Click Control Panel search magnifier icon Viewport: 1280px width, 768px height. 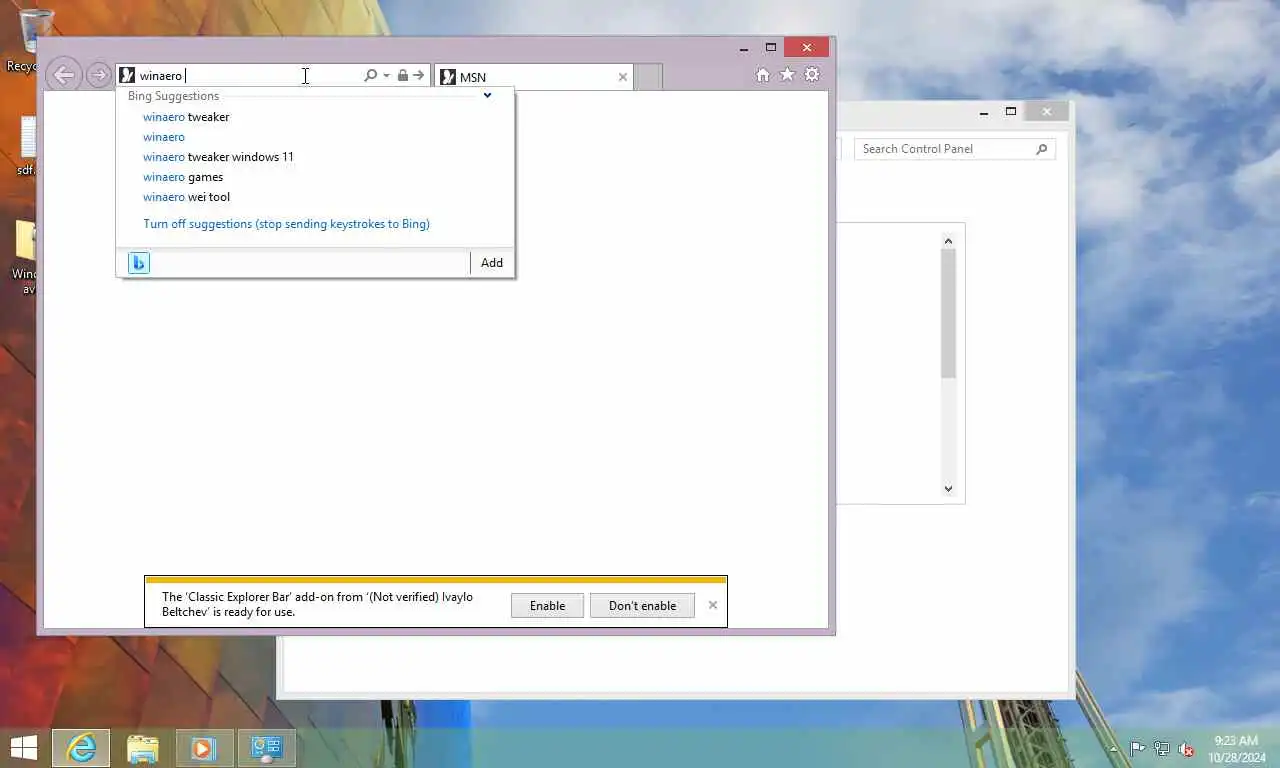[1042, 149]
